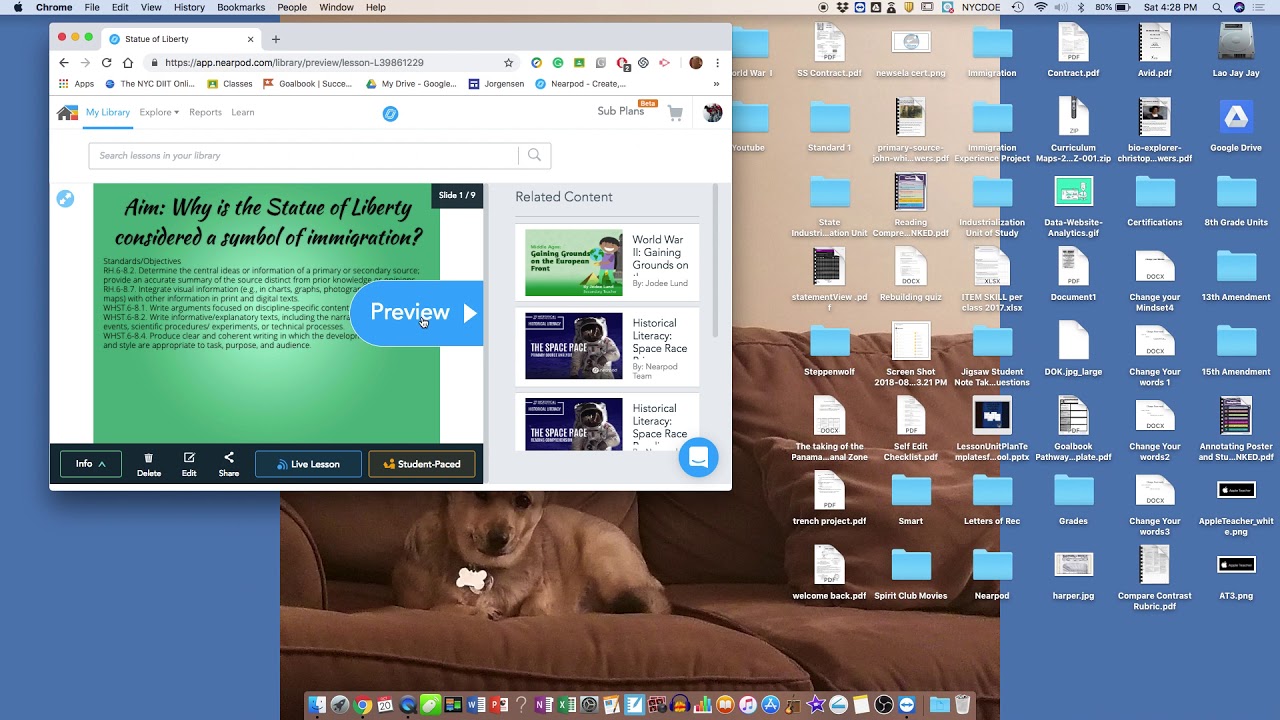Open the Jorgensen bookmark
Screen dimensions: 1280x720
pyautogui.click(x=496, y=84)
